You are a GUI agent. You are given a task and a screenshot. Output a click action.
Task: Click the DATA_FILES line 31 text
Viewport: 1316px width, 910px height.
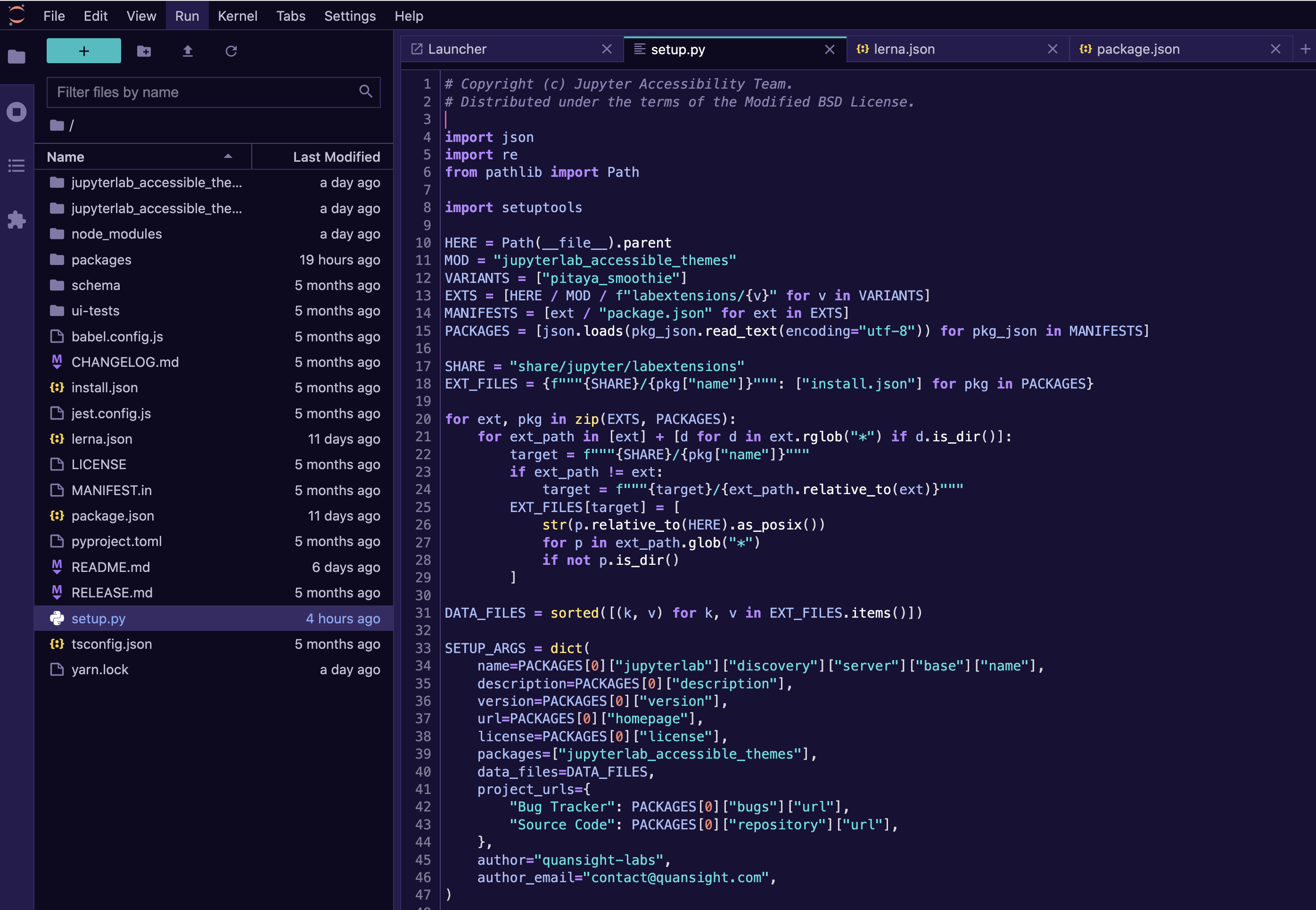click(683, 613)
